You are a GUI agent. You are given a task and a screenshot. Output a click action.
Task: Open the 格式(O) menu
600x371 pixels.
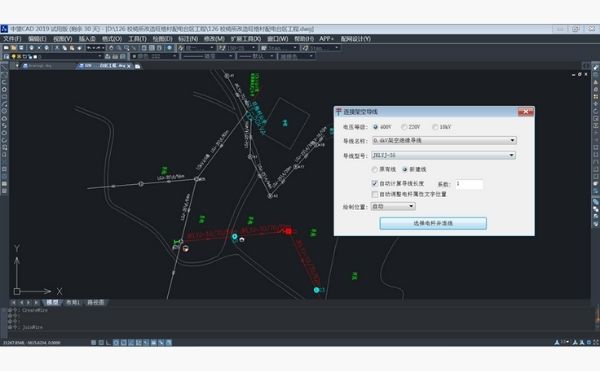click(112, 39)
